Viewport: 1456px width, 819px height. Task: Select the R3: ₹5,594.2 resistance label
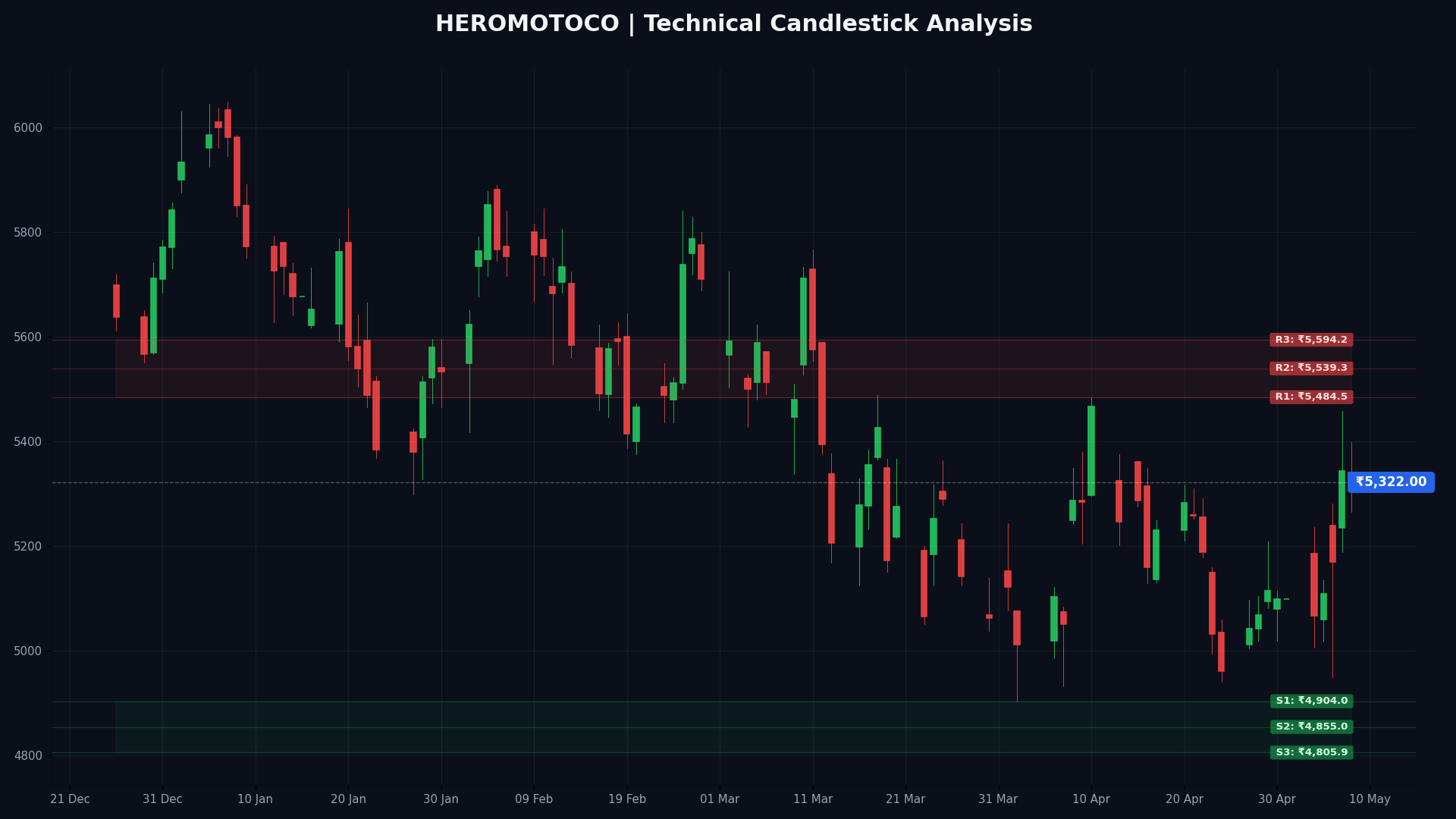(1311, 340)
